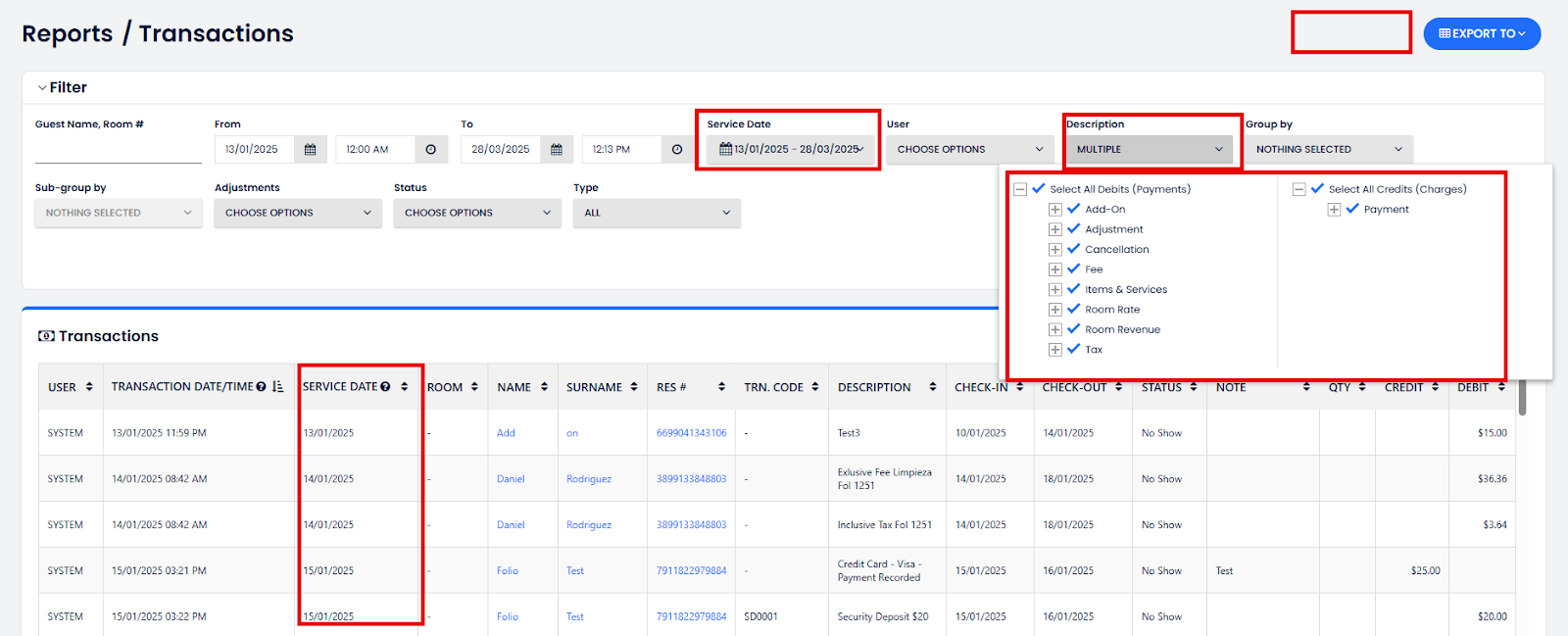
Task: Click the To time clock icon
Action: point(677,150)
